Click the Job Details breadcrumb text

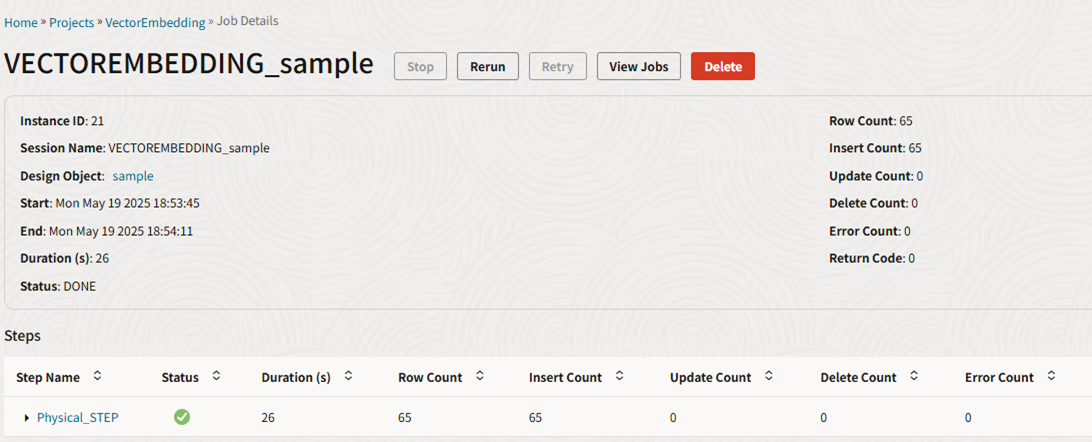pyautogui.click(x=247, y=22)
